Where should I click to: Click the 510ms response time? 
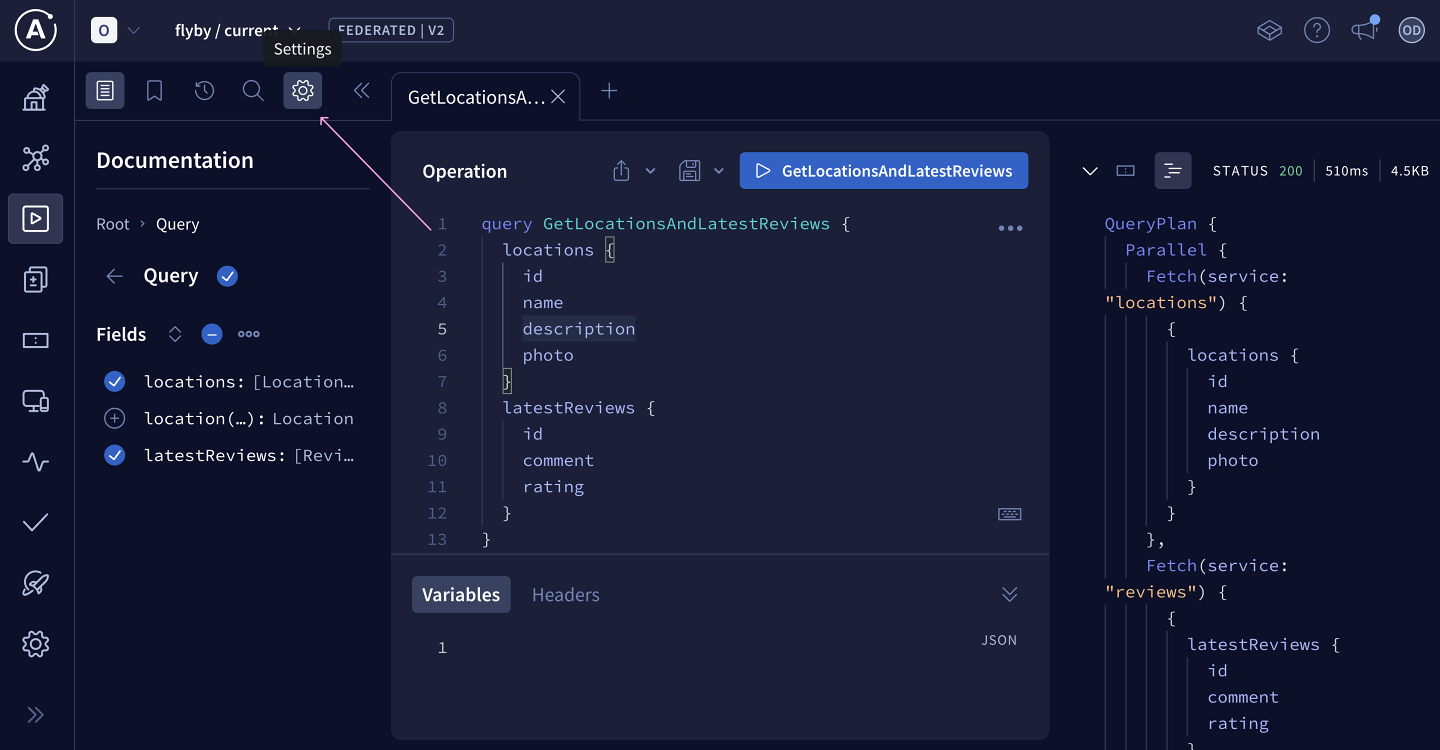[x=1346, y=171]
